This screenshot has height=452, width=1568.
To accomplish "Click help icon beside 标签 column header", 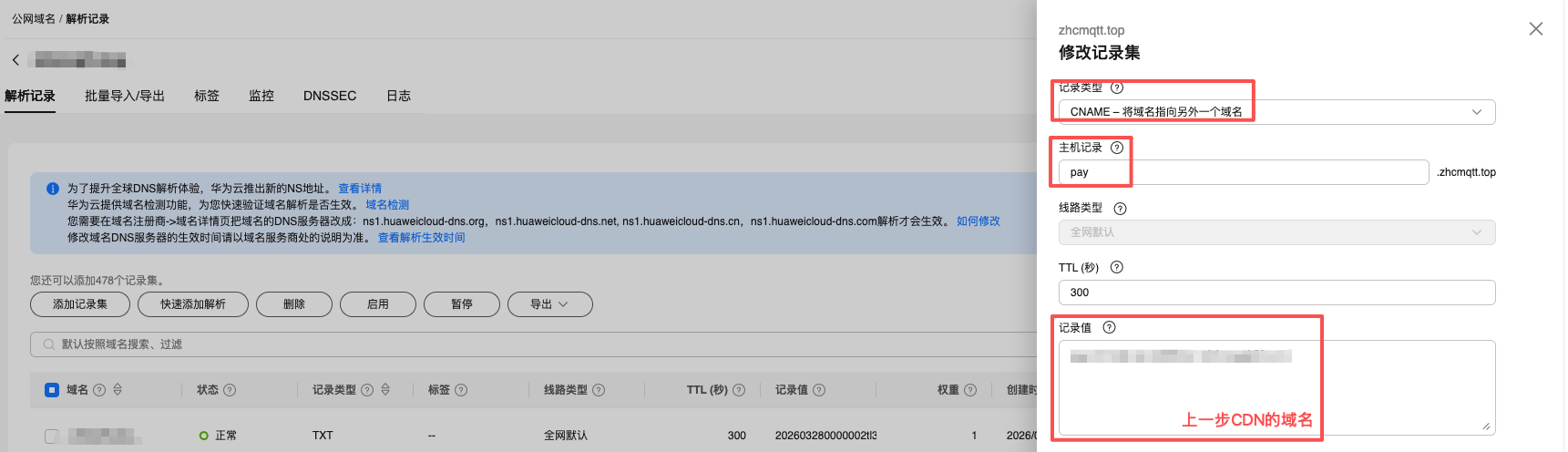I will (461, 390).
